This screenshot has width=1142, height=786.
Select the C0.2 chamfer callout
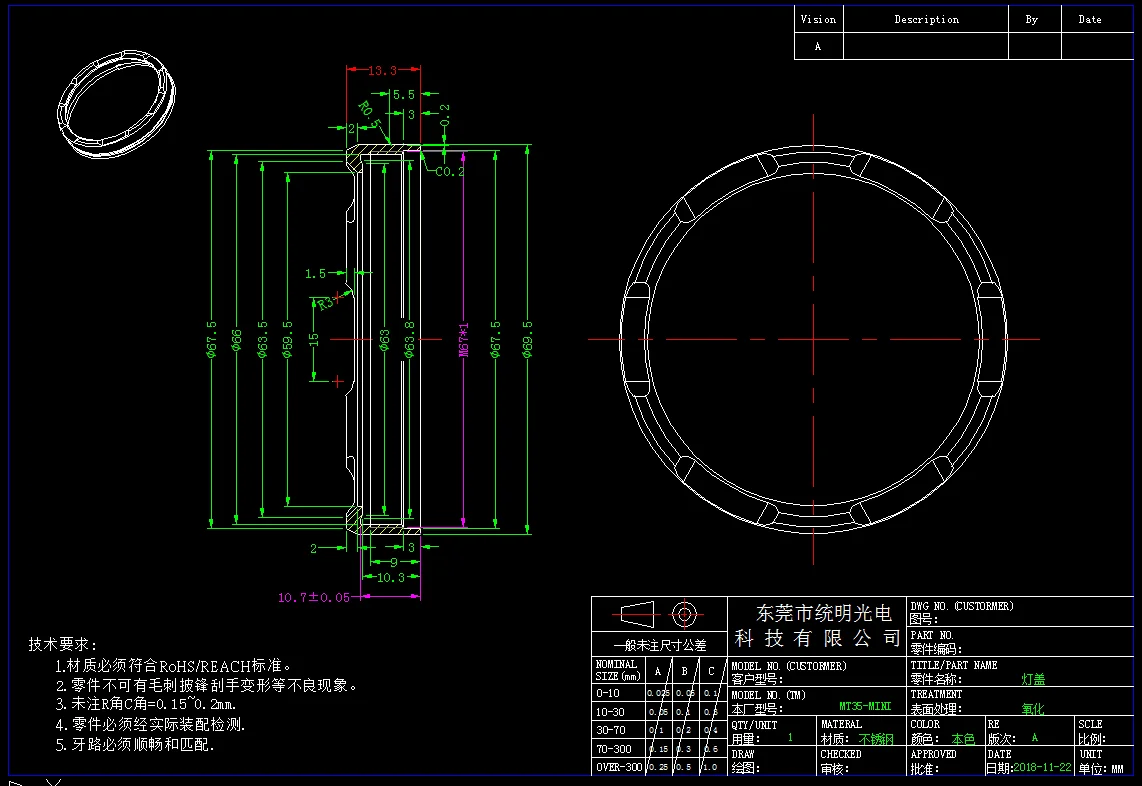tap(449, 172)
